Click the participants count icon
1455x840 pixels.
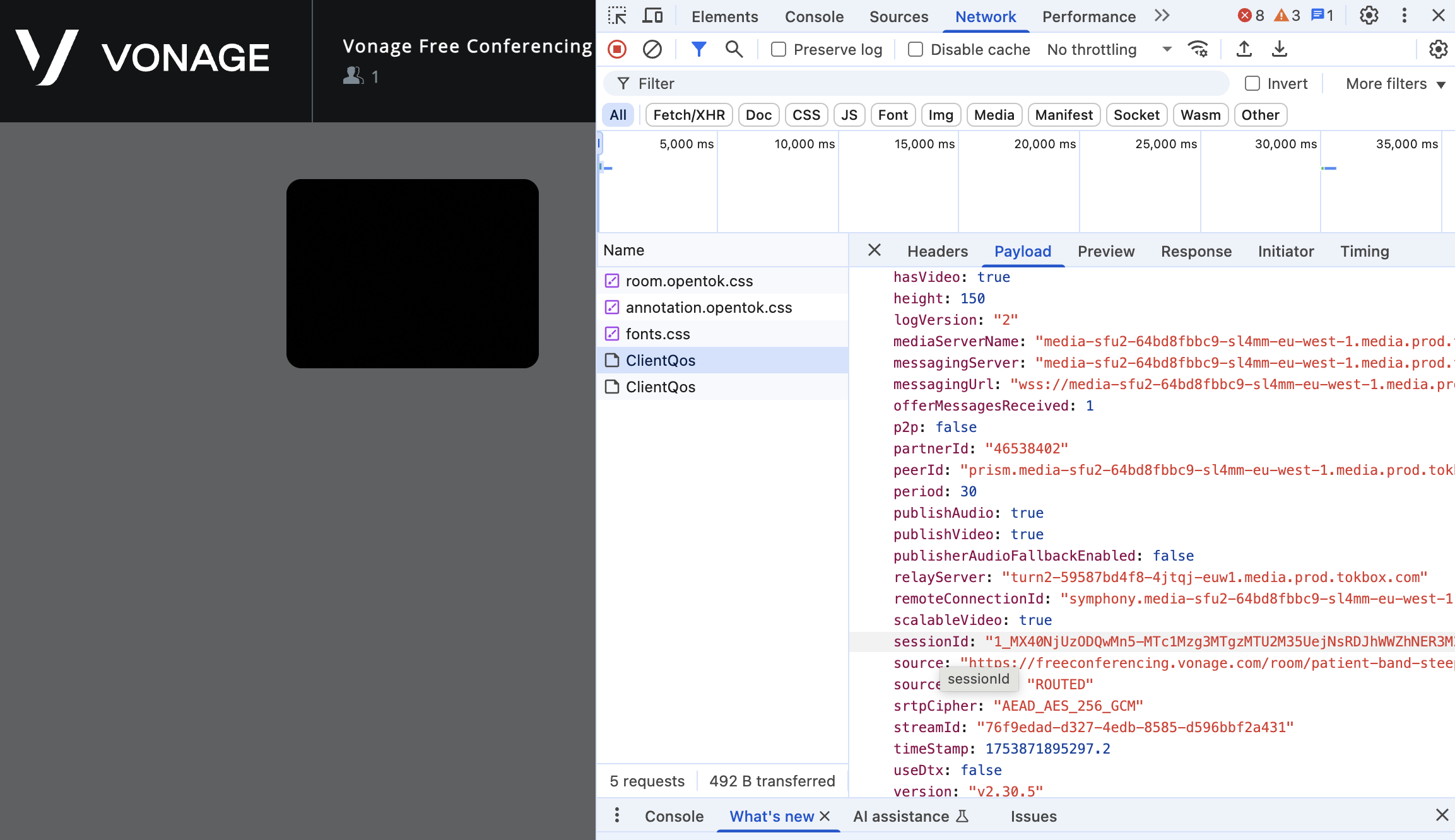pyautogui.click(x=353, y=76)
